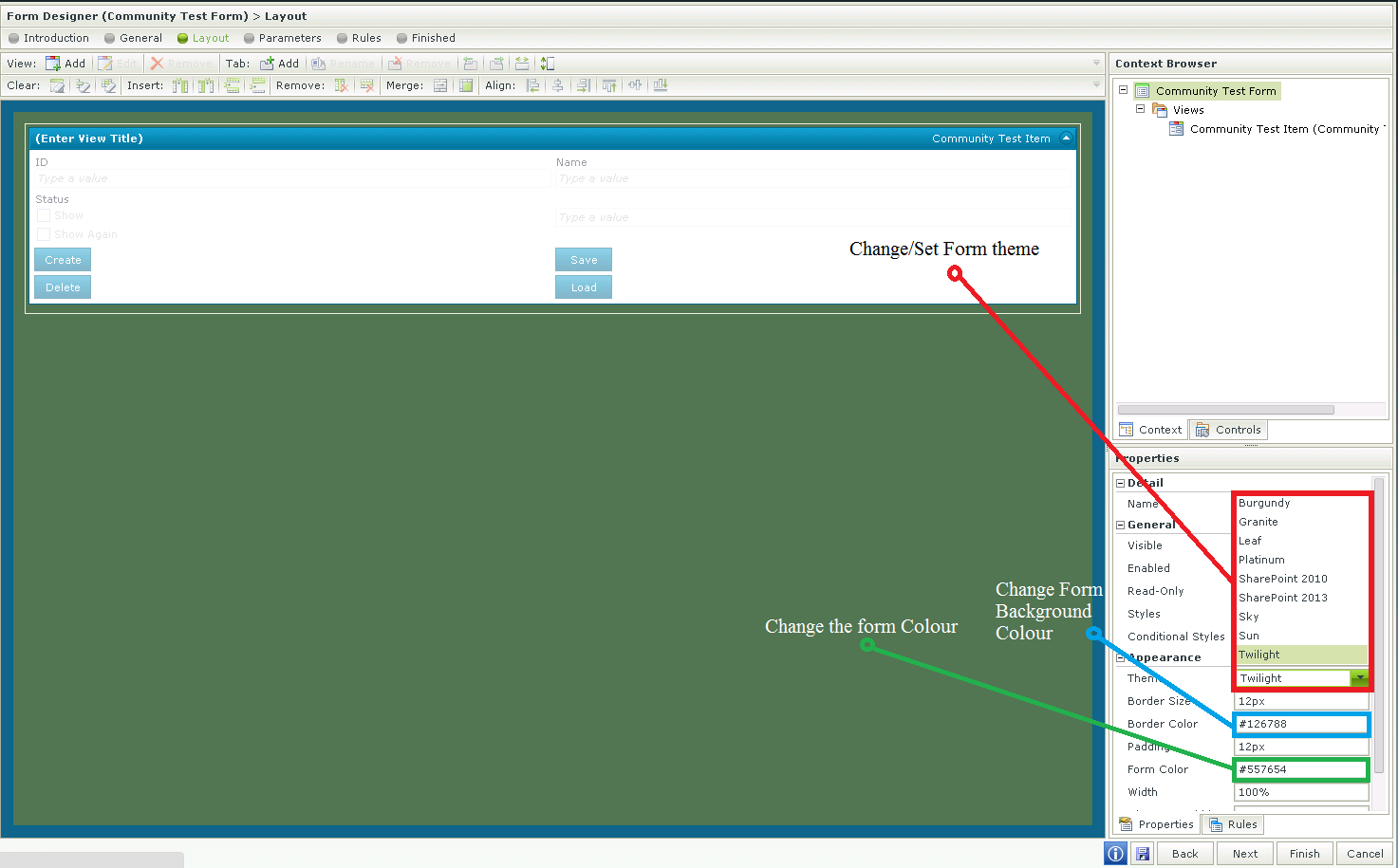1398x868 pixels.
Task: Click the View Add icon
Action: pos(53,64)
